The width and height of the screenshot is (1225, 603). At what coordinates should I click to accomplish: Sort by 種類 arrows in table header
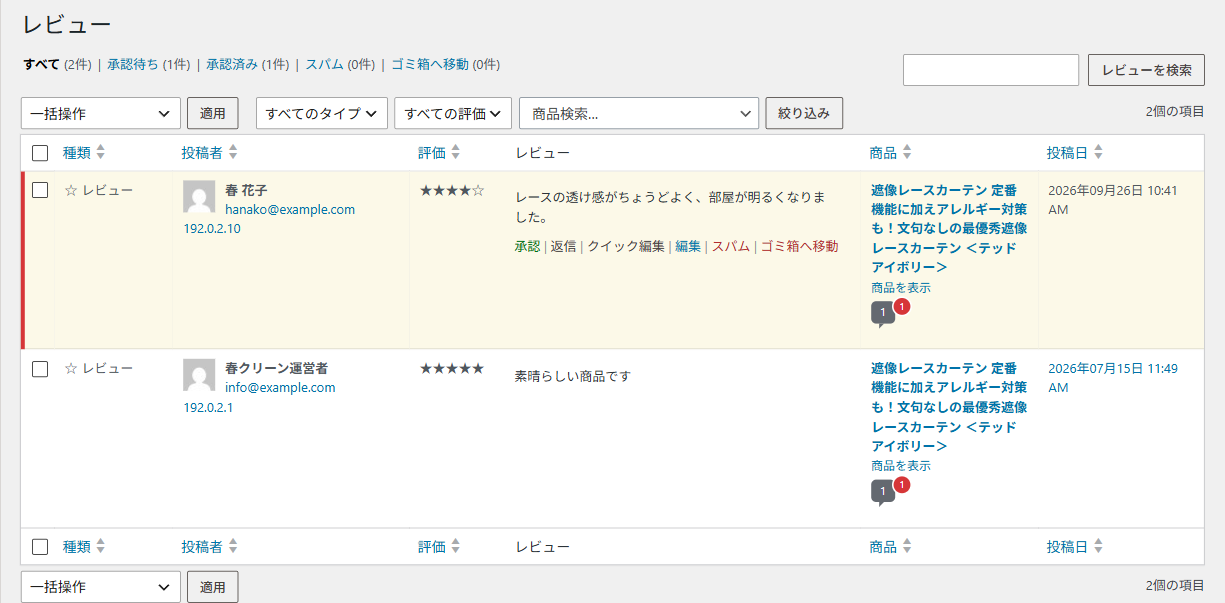click(100, 153)
